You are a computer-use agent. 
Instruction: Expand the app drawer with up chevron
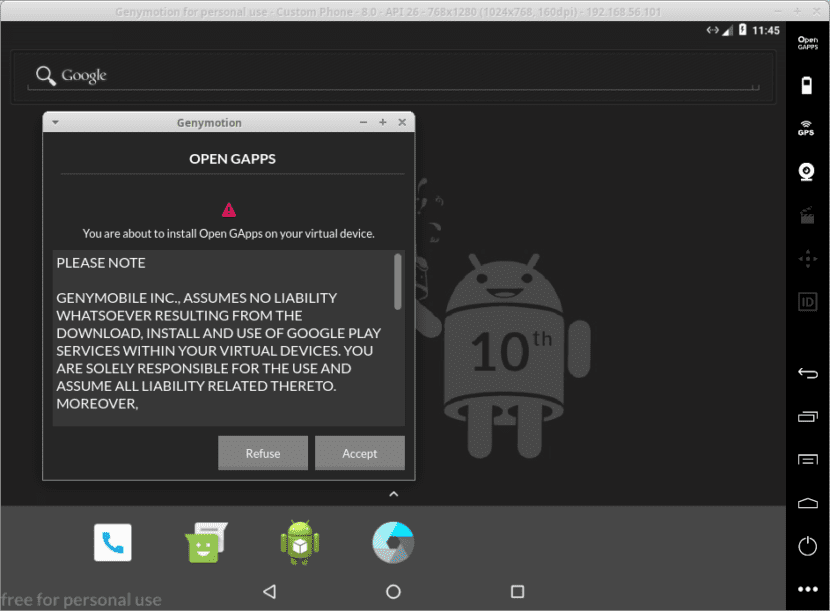click(x=393, y=494)
